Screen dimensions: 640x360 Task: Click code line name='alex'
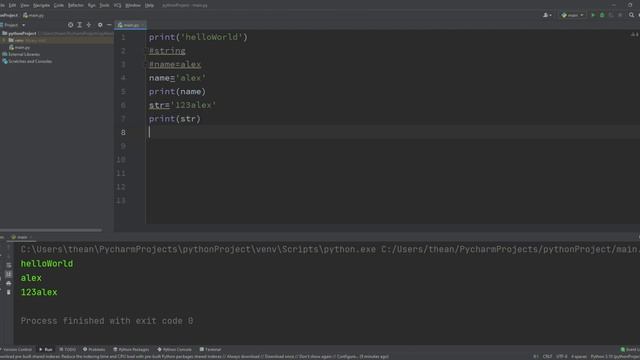177,78
